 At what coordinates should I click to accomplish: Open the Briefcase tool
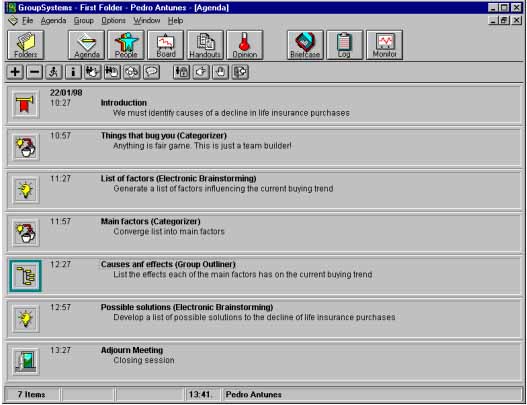click(305, 45)
